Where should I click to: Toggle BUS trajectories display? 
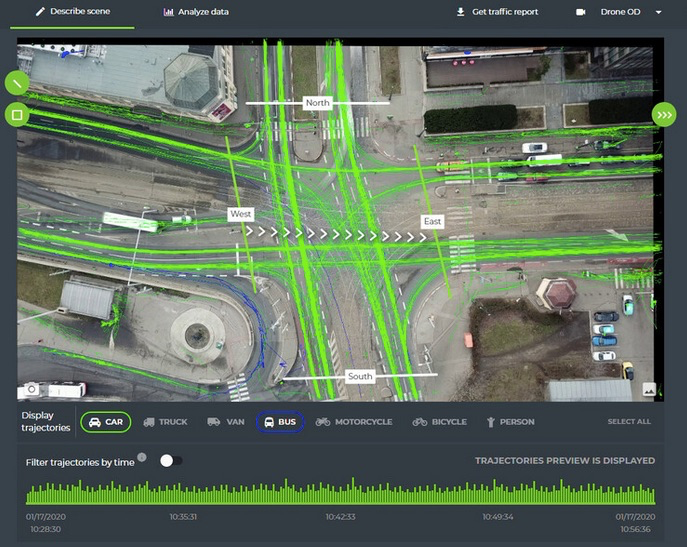(280, 422)
